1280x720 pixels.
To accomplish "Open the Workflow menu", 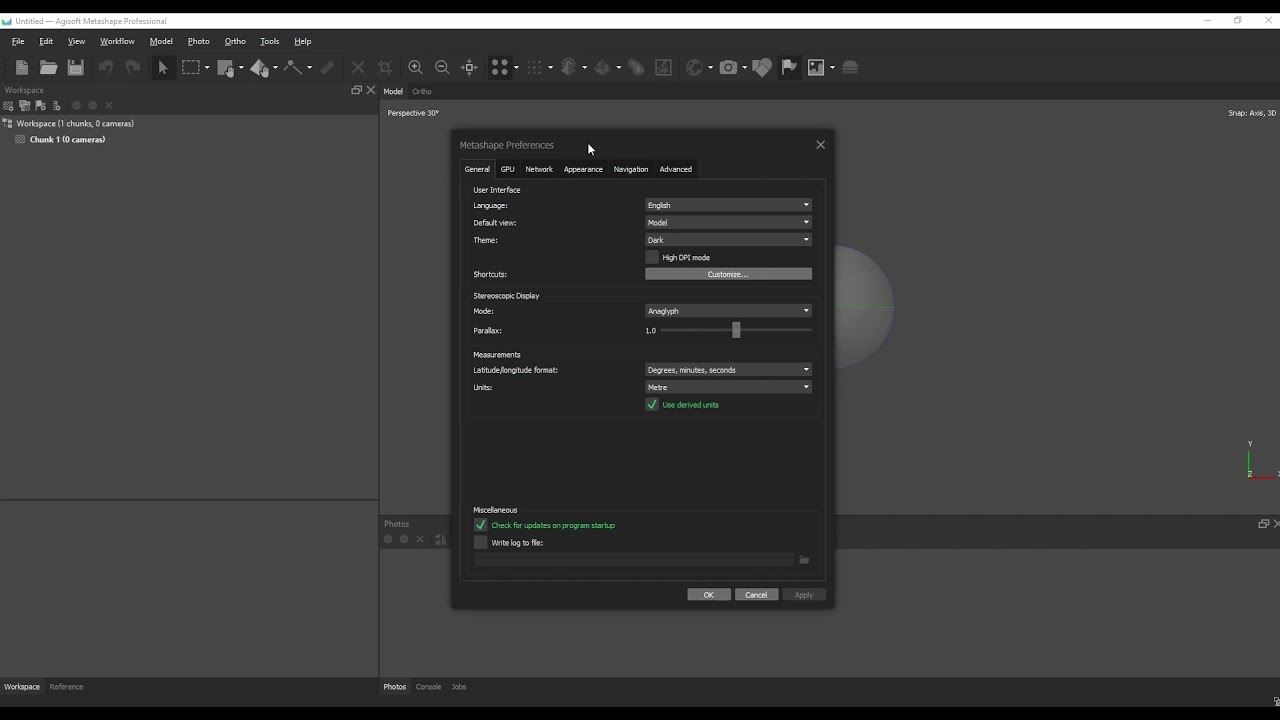I will pyautogui.click(x=117, y=41).
